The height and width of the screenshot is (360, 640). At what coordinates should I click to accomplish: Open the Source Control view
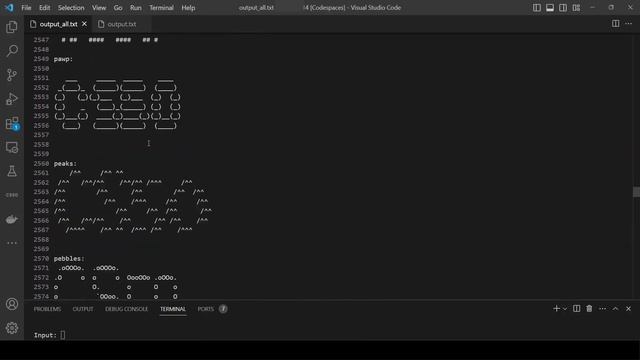pyautogui.click(x=12, y=75)
